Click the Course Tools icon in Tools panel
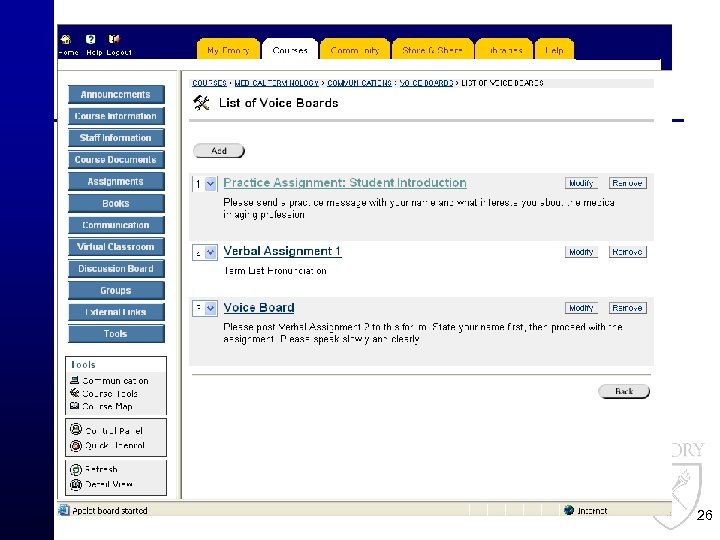The width and height of the screenshot is (720, 540). tap(74, 393)
